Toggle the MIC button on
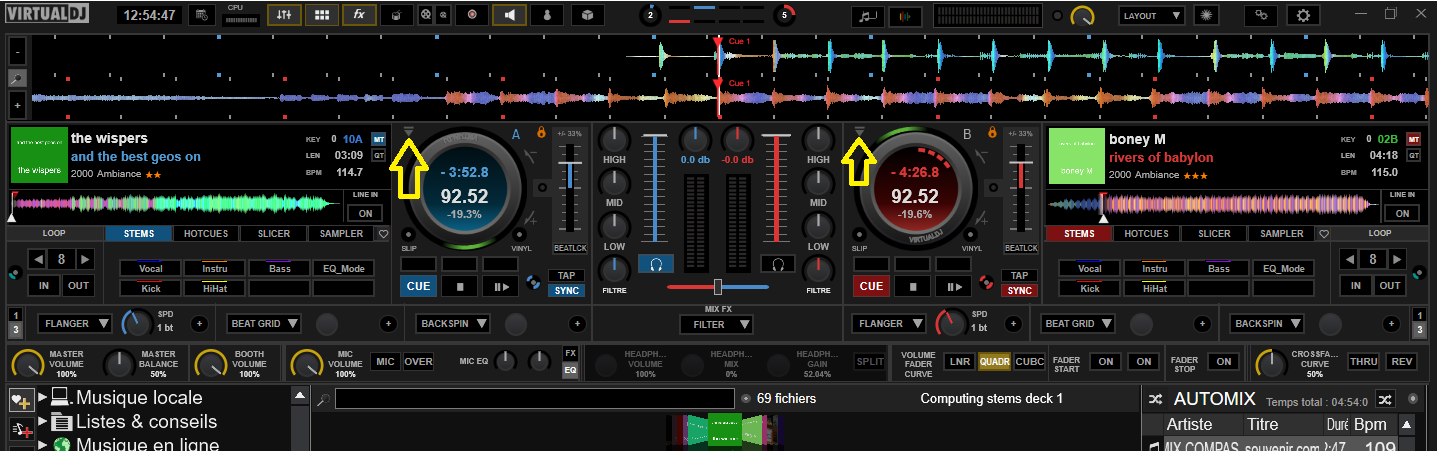The image size is (1440, 451). point(385,361)
